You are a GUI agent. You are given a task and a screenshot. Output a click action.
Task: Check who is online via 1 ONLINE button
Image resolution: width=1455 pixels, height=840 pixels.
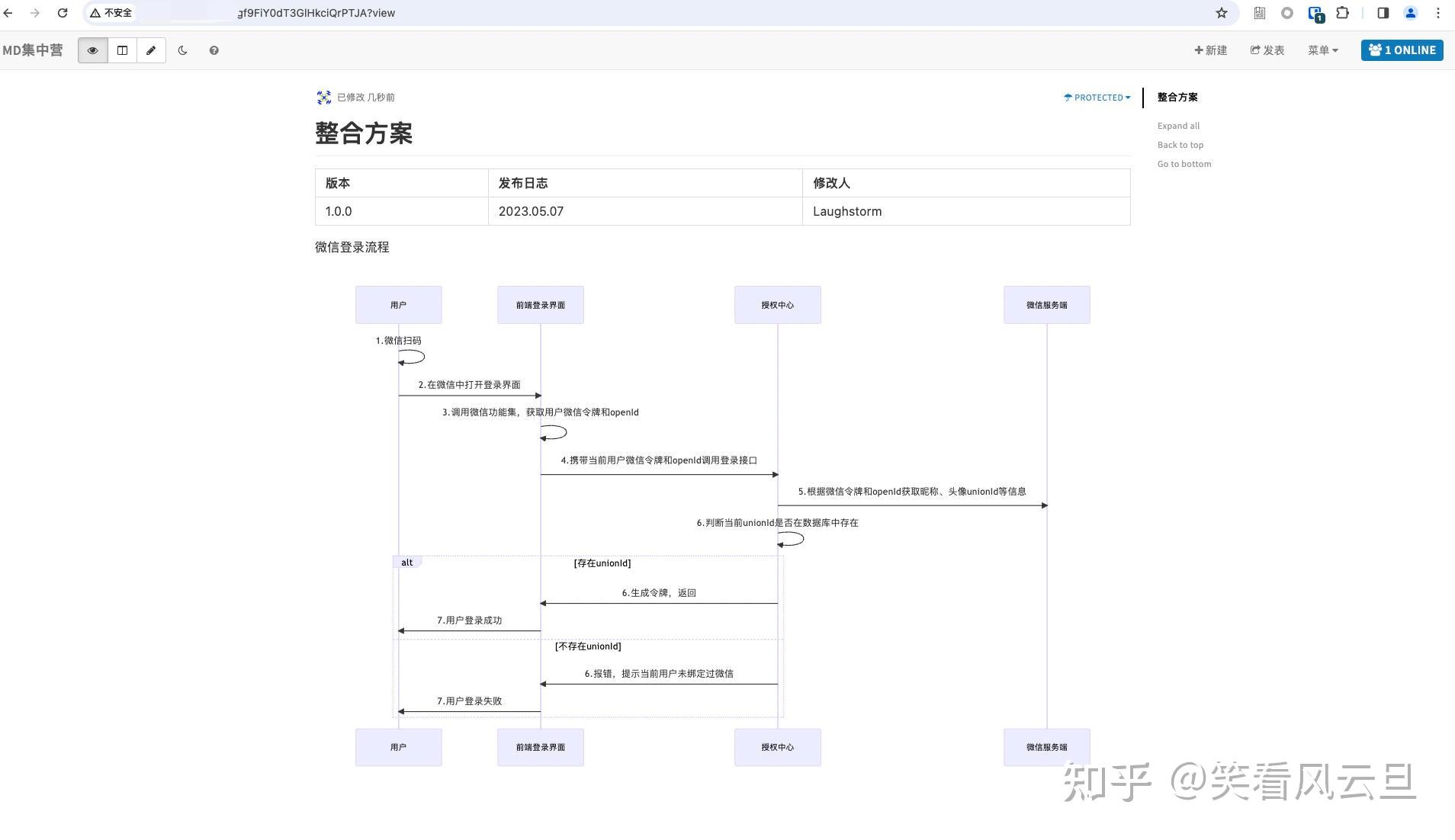tap(1402, 50)
